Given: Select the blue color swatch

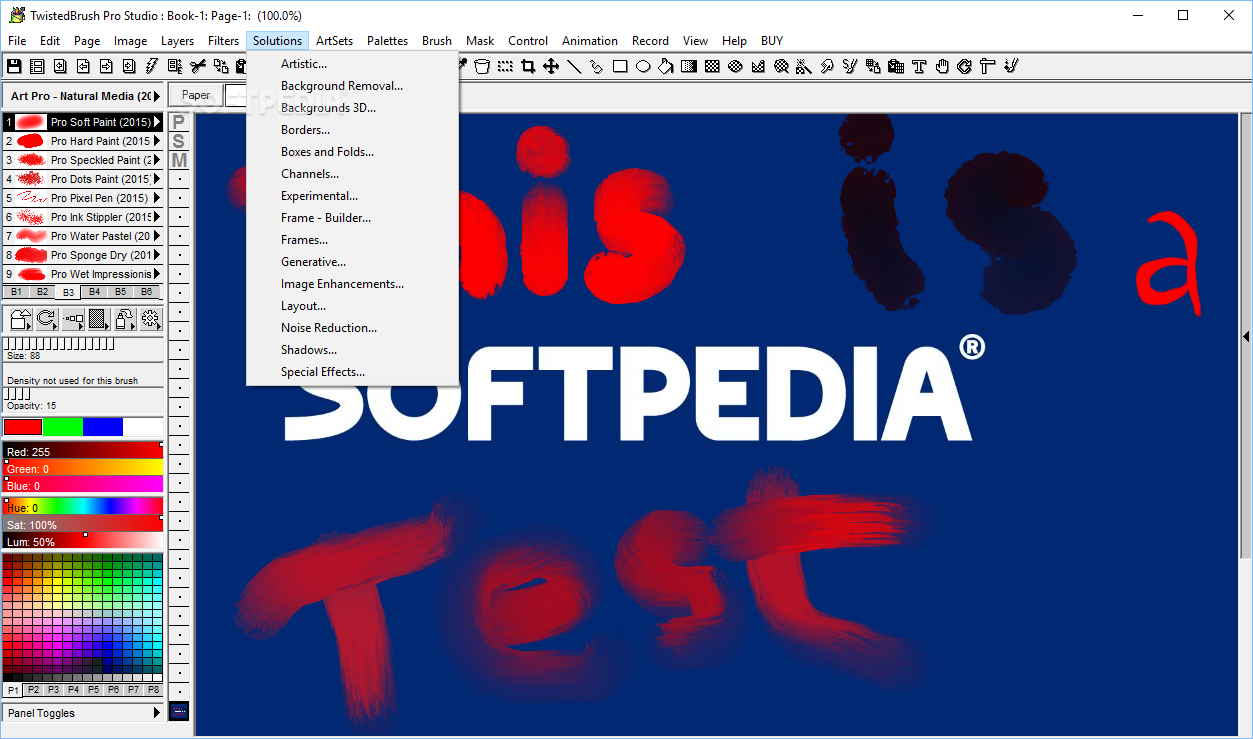Looking at the screenshot, I should 103,427.
